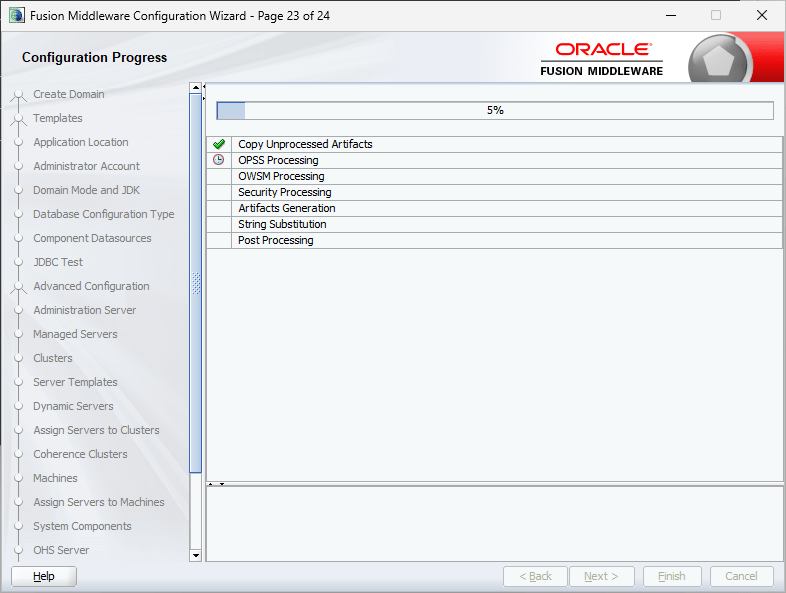Screen dimensions: 786x593
Task: Click the Advanced Configuration step node icon
Action: coord(19,288)
